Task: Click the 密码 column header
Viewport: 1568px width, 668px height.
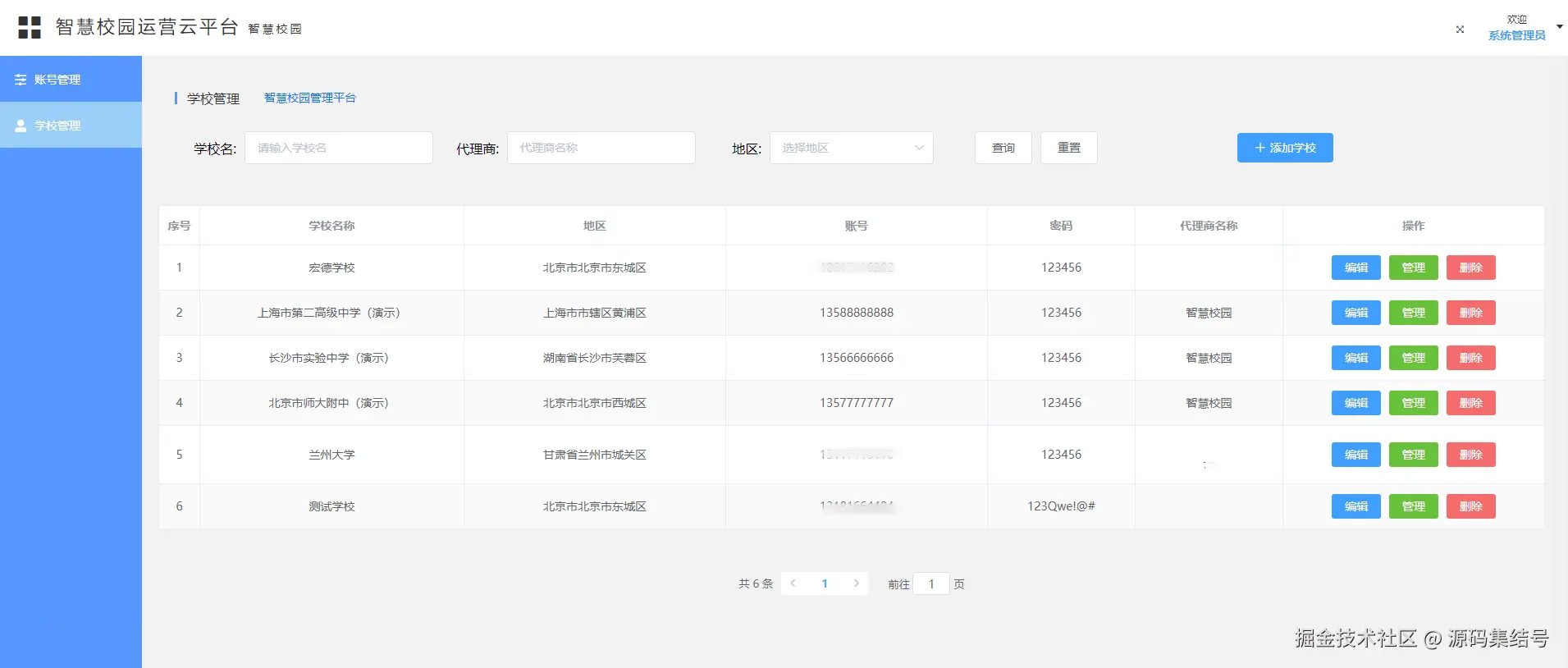Action: pos(1061,226)
